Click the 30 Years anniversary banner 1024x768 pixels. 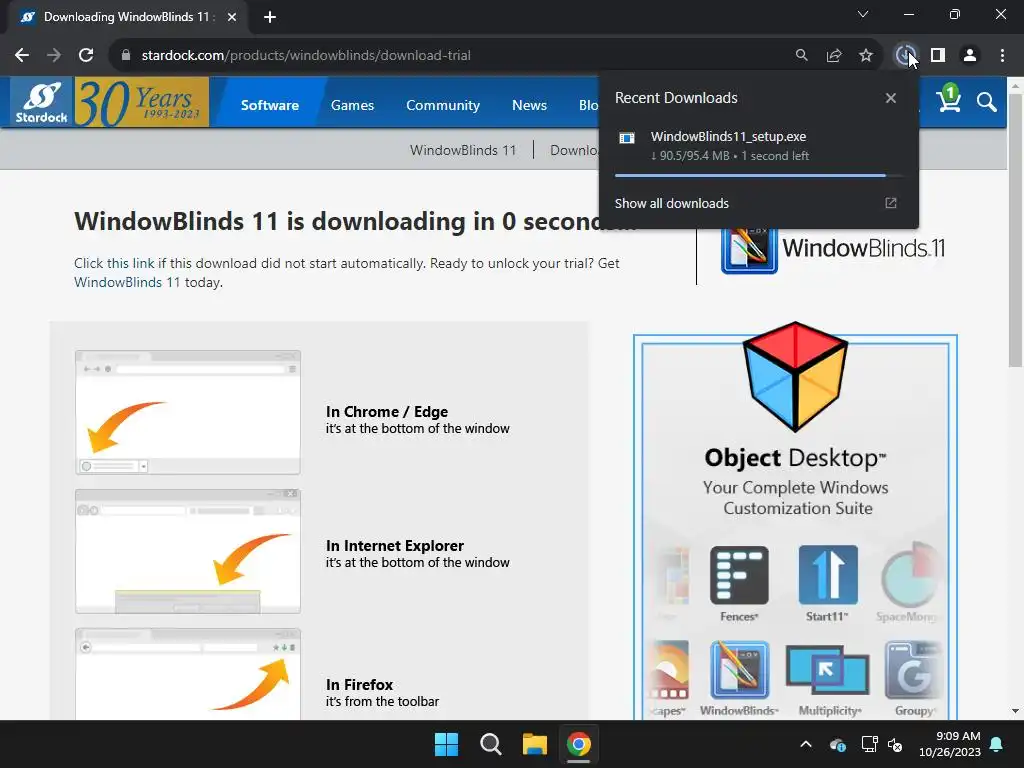tap(142, 102)
